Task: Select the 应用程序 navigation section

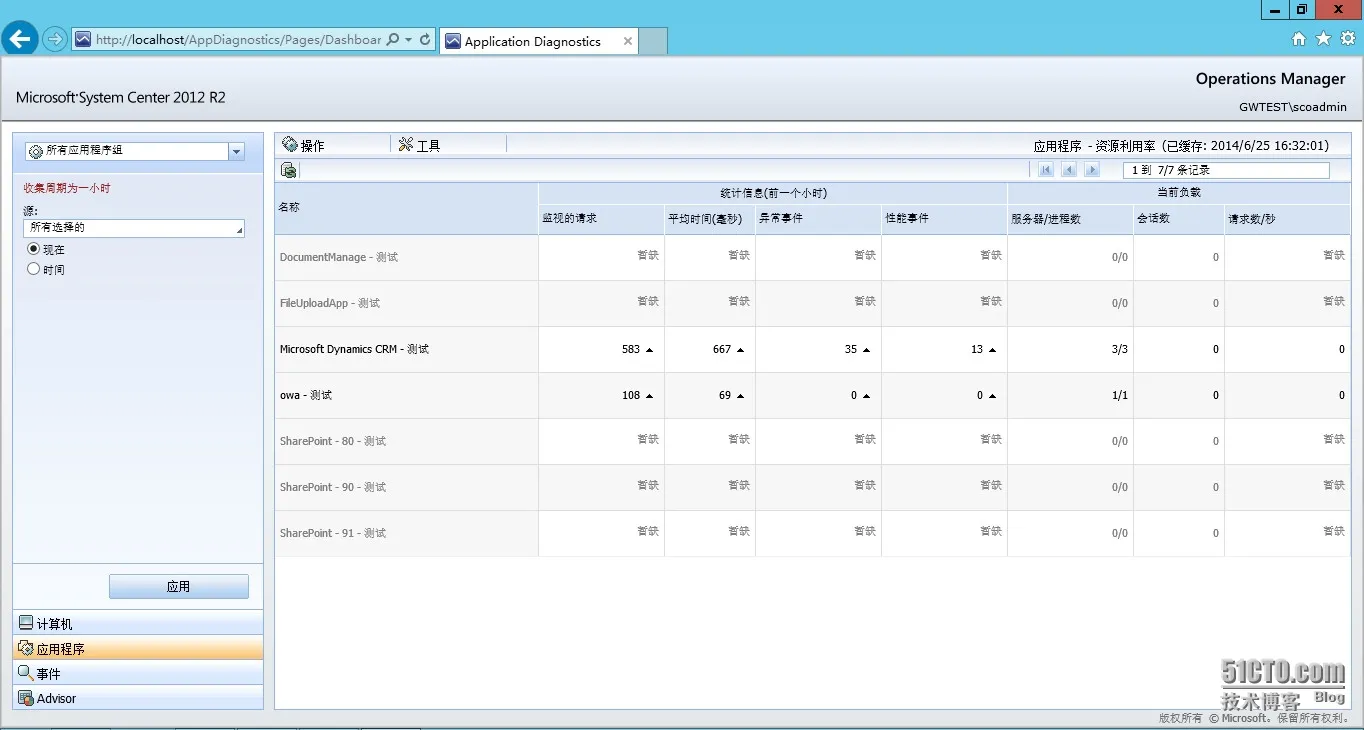Action: pos(138,648)
